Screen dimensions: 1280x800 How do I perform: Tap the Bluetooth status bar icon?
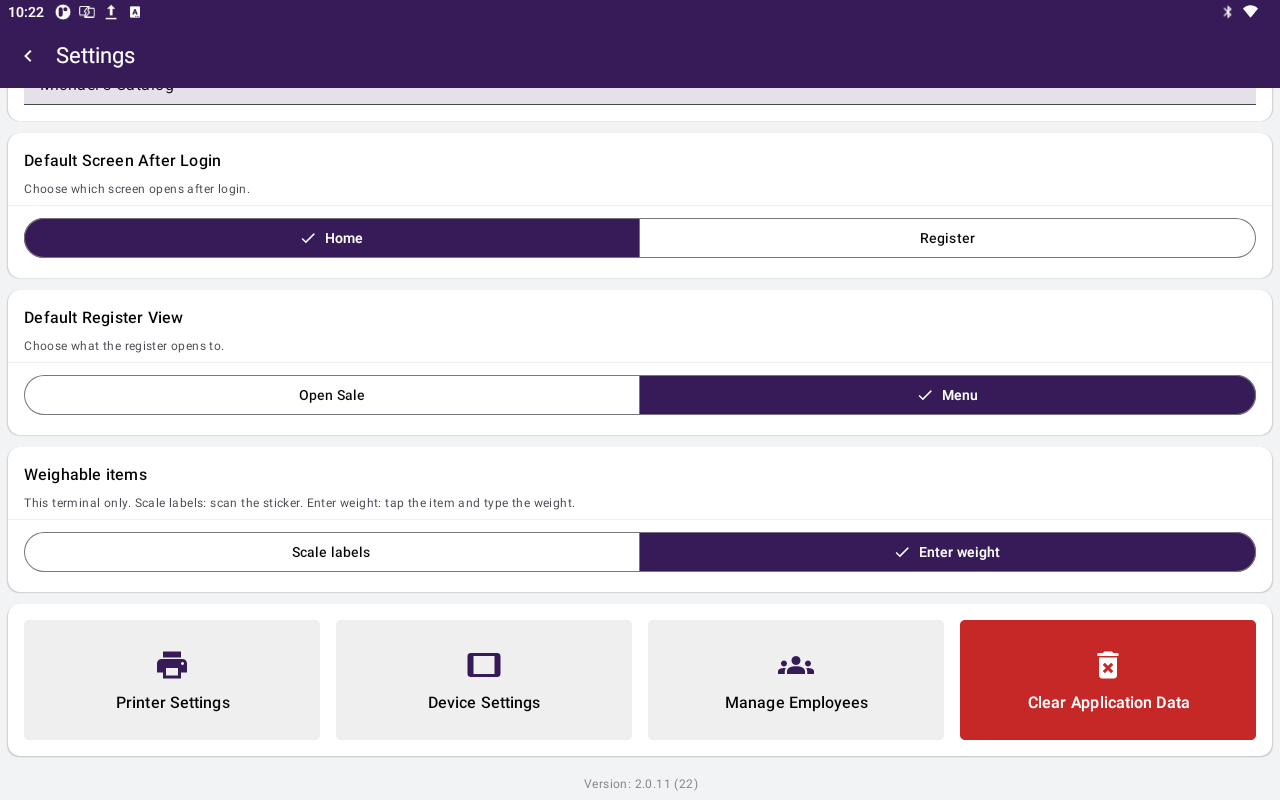pyautogui.click(x=1227, y=12)
